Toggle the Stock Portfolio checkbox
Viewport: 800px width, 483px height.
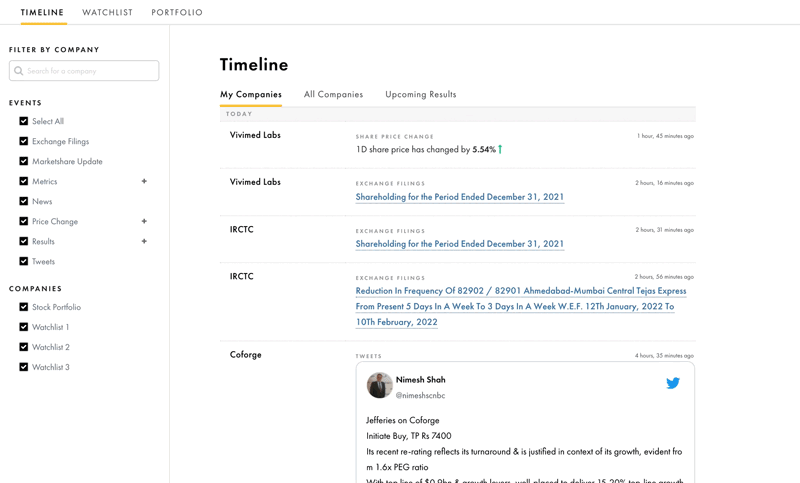[x=23, y=307]
